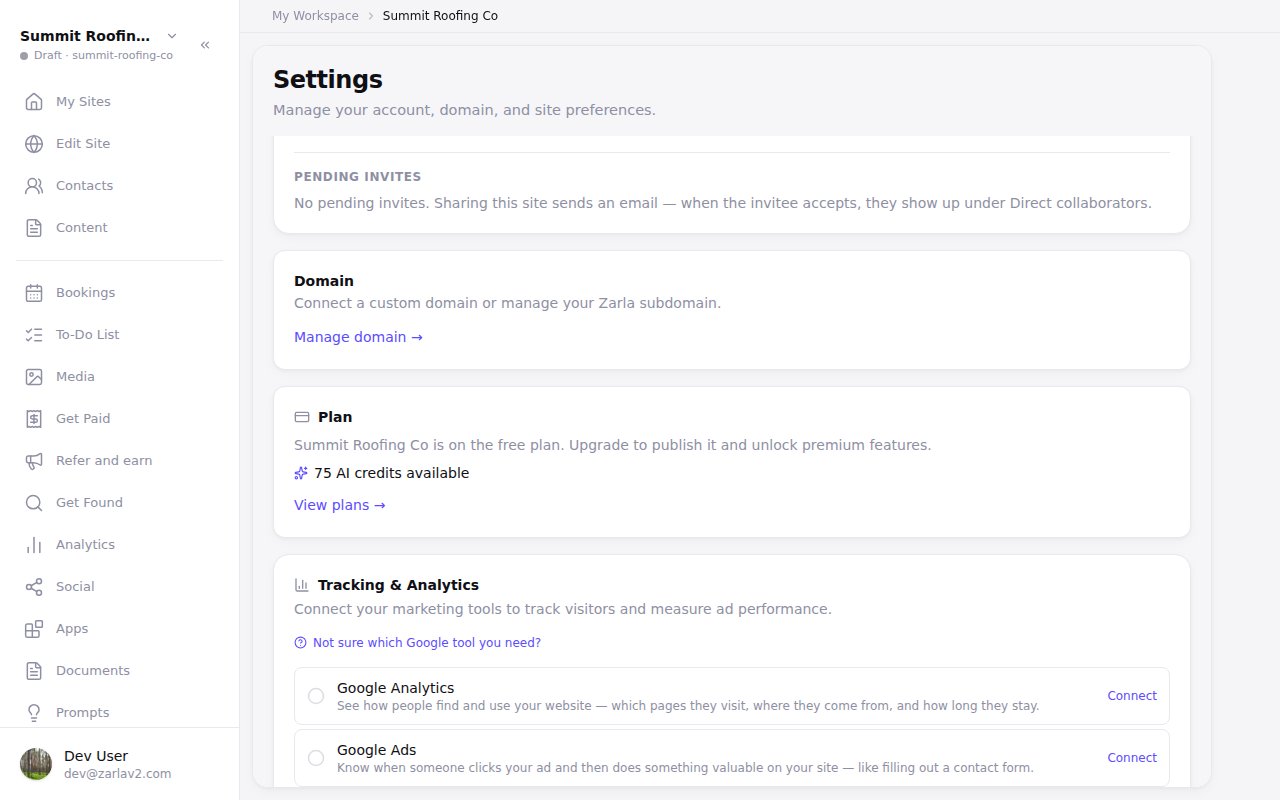Go to the Edit Site menu label

point(83,144)
